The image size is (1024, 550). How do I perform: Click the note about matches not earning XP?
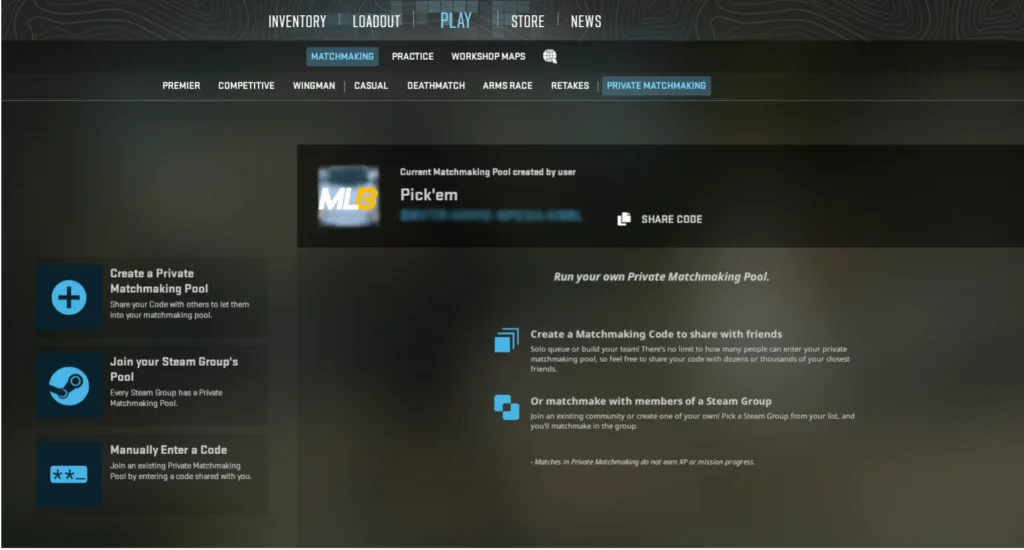pos(643,462)
